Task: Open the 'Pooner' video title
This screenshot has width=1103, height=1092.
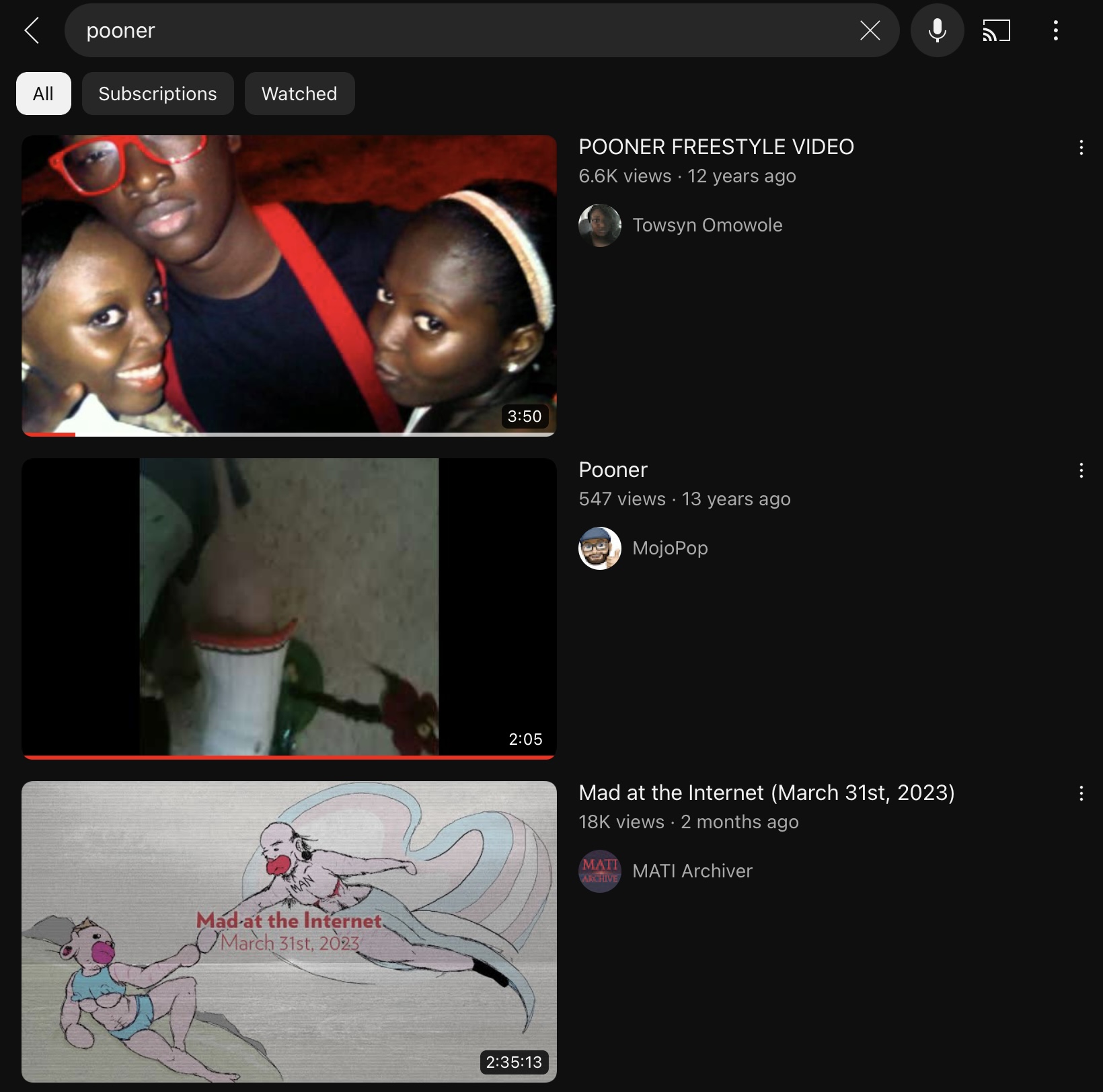Action: [613, 470]
